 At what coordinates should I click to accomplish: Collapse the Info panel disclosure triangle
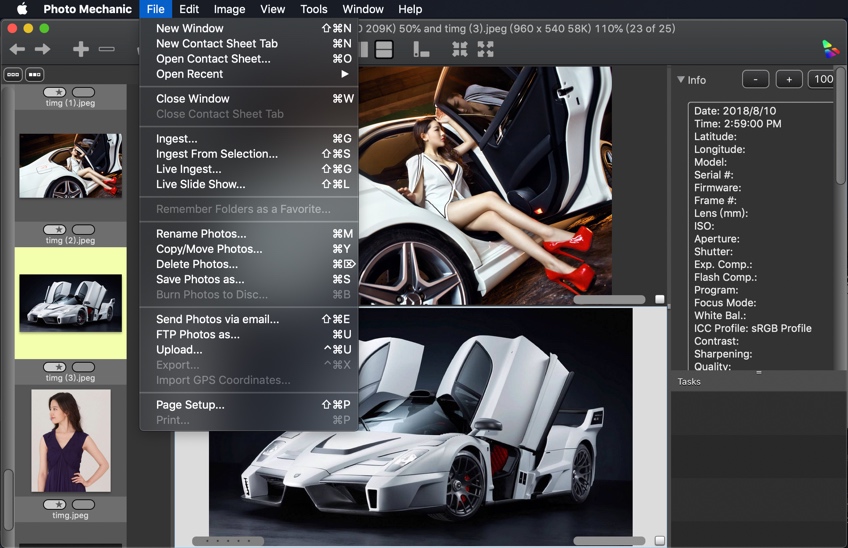point(681,80)
